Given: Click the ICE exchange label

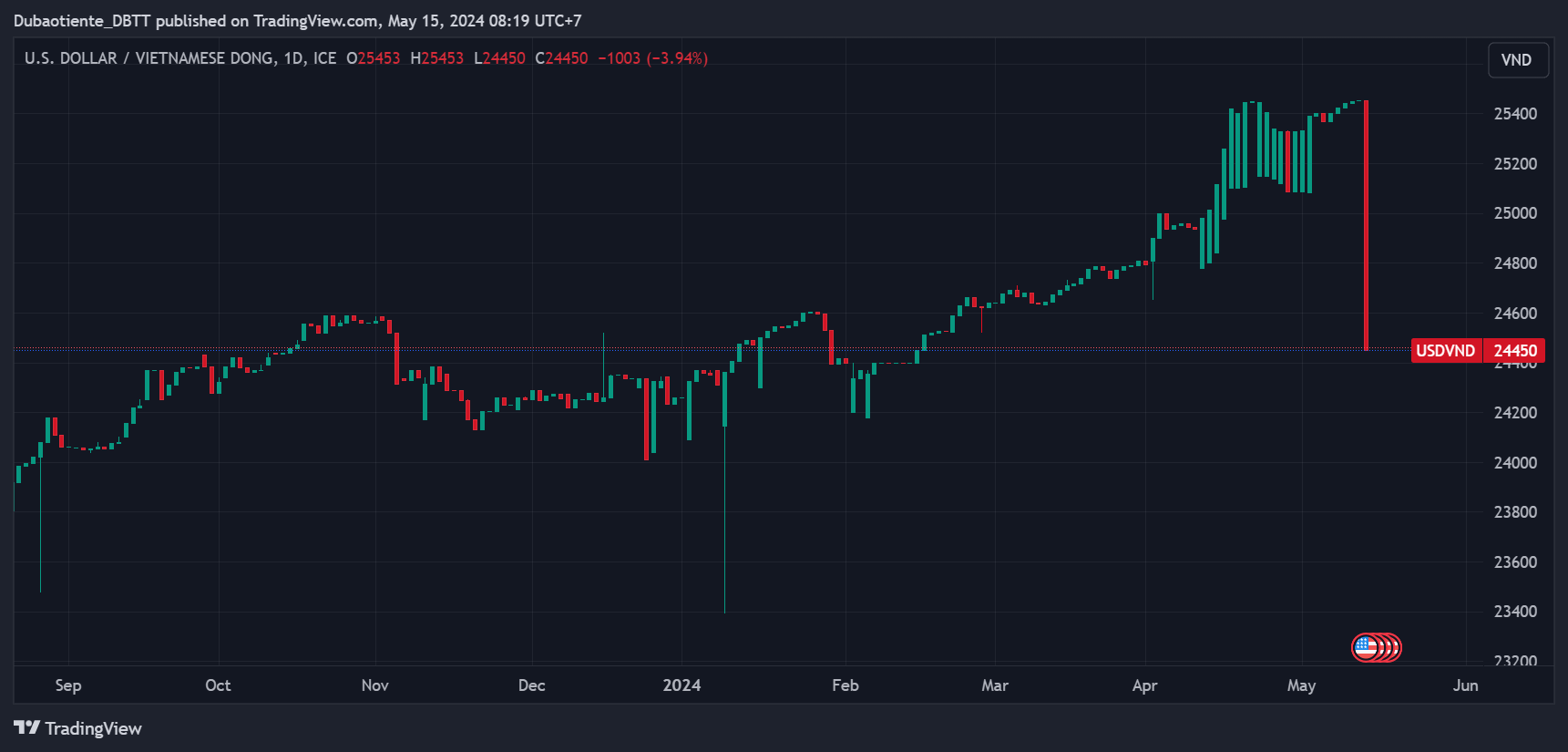Looking at the screenshot, I should tap(324, 58).
